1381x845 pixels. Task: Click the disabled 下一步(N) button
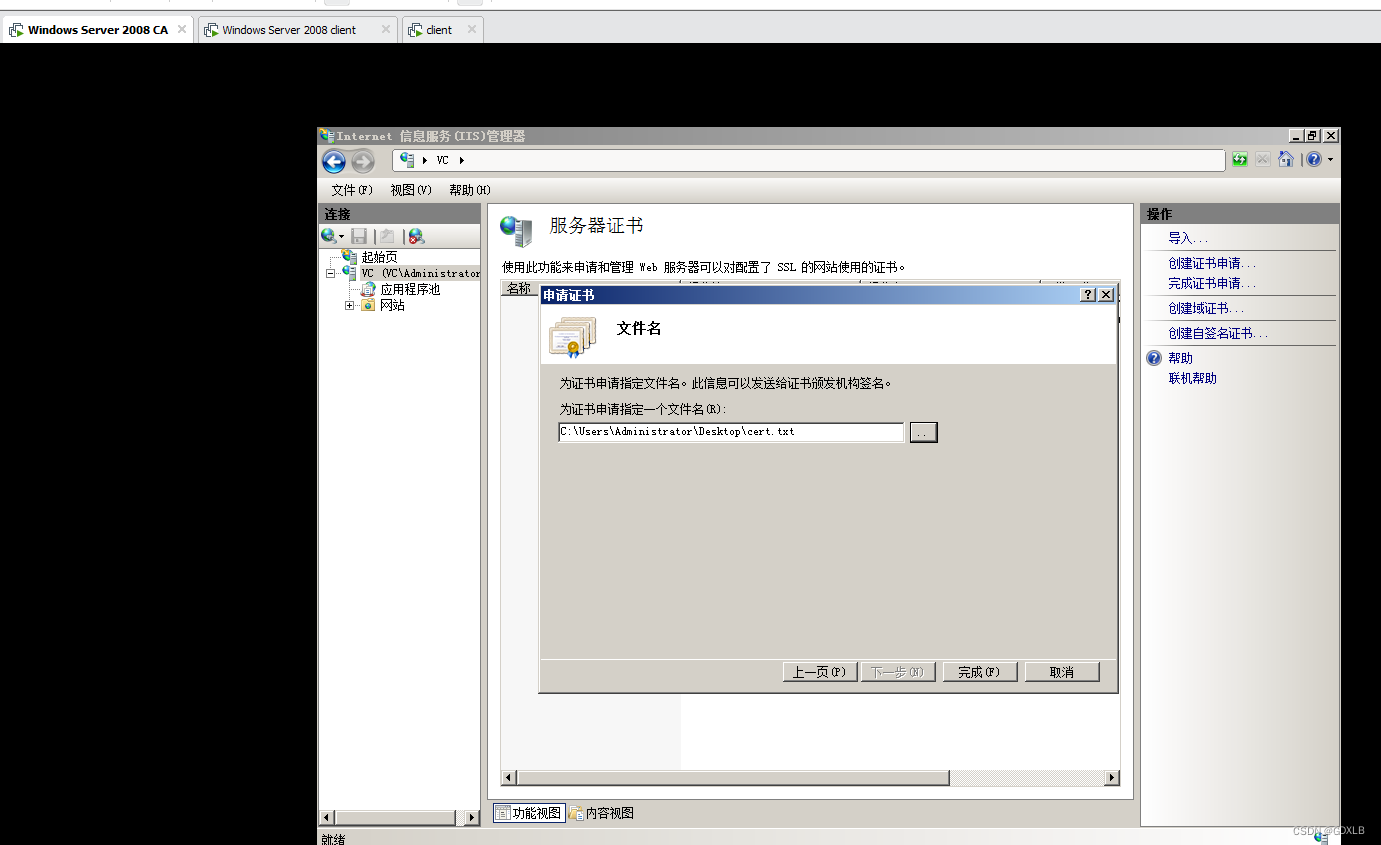(897, 672)
